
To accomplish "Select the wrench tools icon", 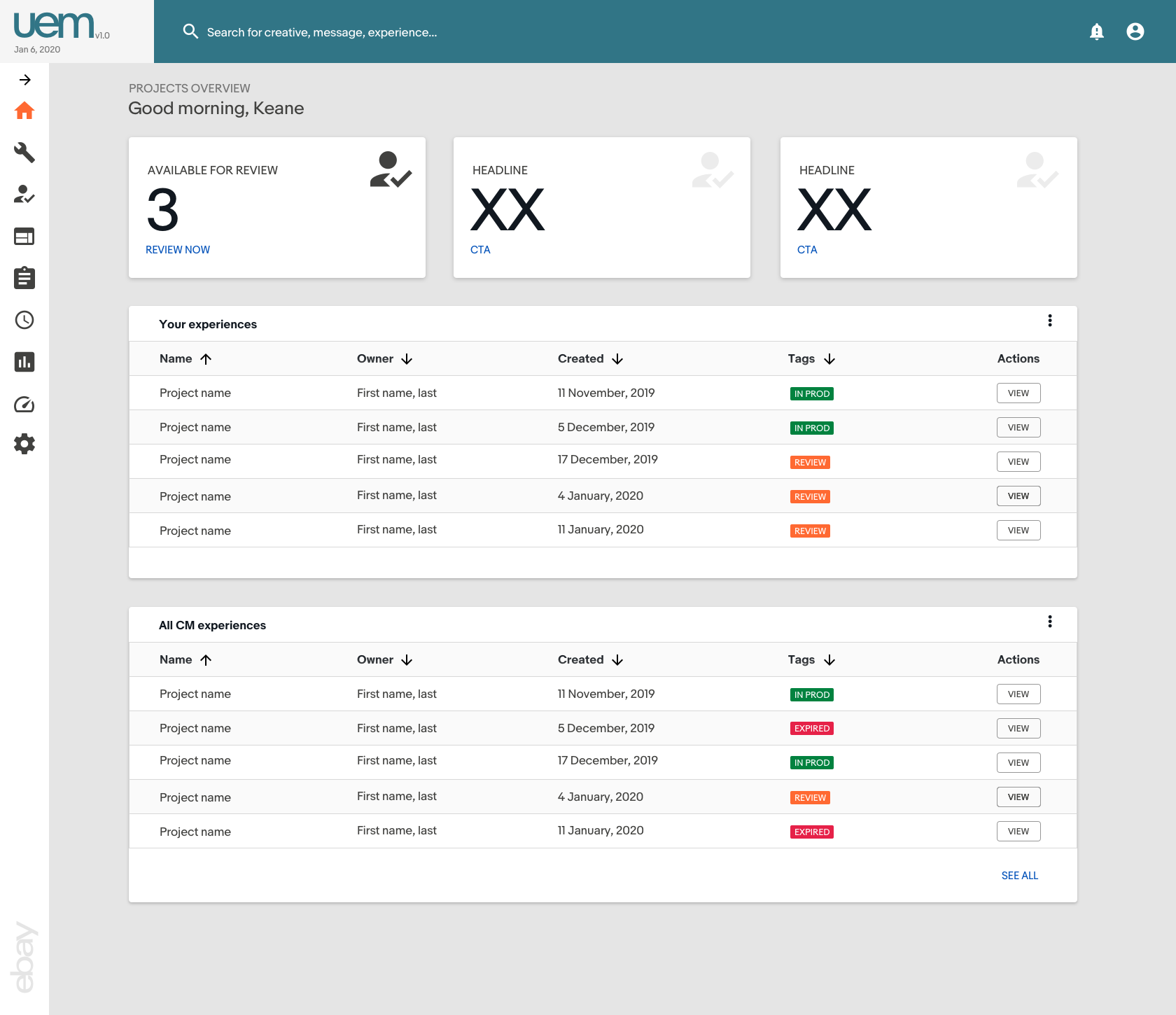I will (24, 153).
